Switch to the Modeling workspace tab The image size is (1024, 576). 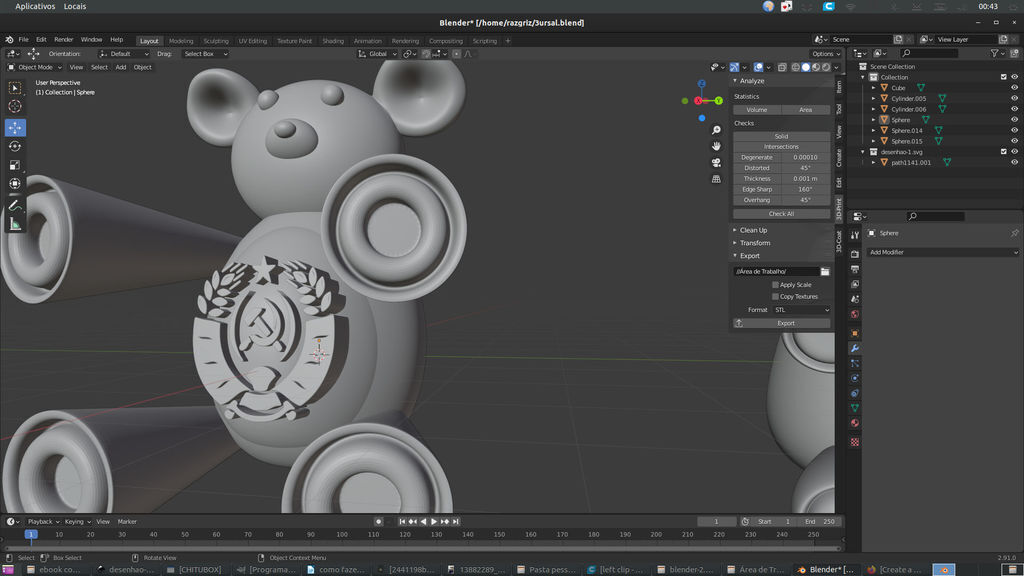point(181,41)
